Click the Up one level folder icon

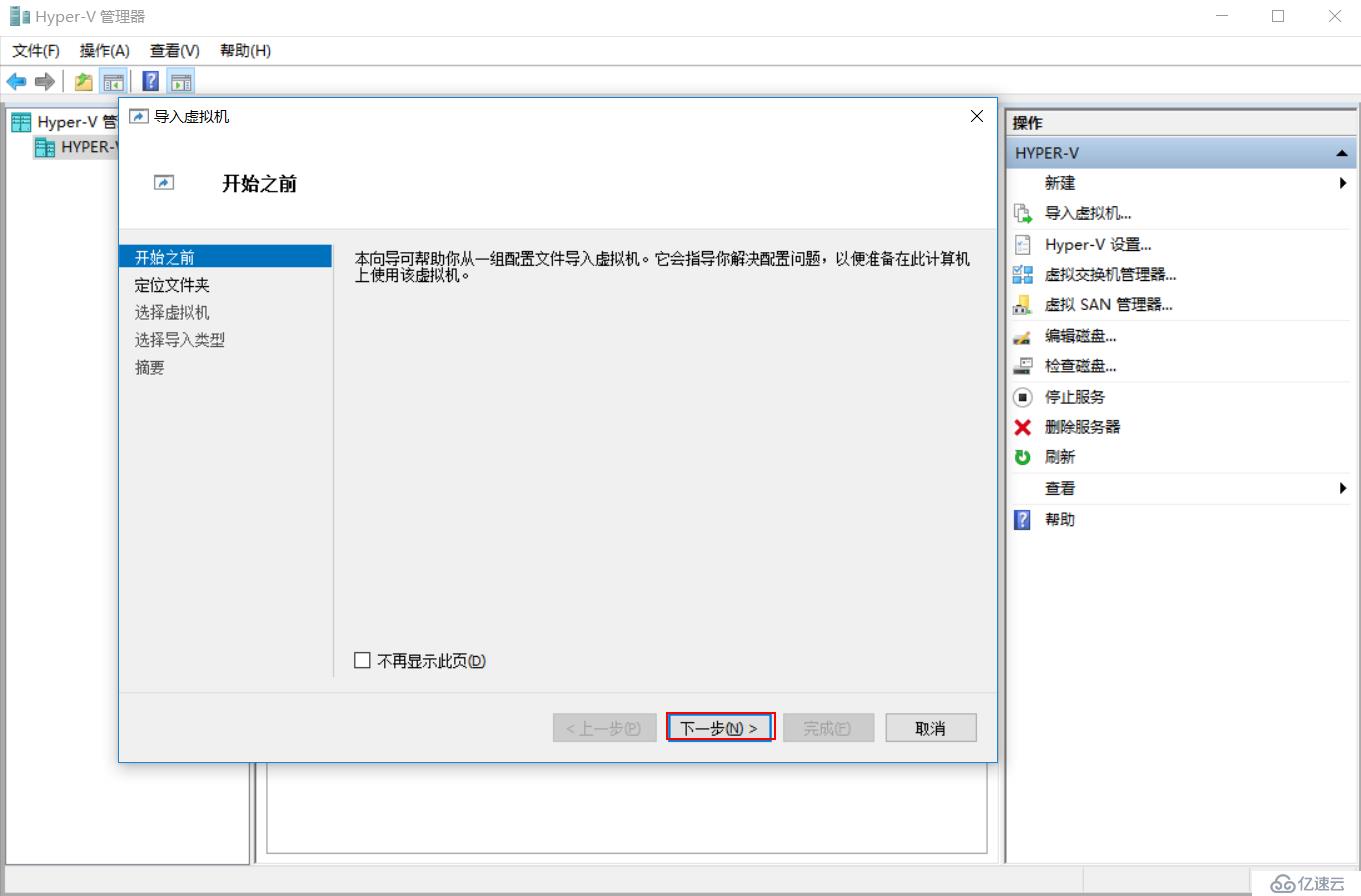pyautogui.click(x=84, y=82)
